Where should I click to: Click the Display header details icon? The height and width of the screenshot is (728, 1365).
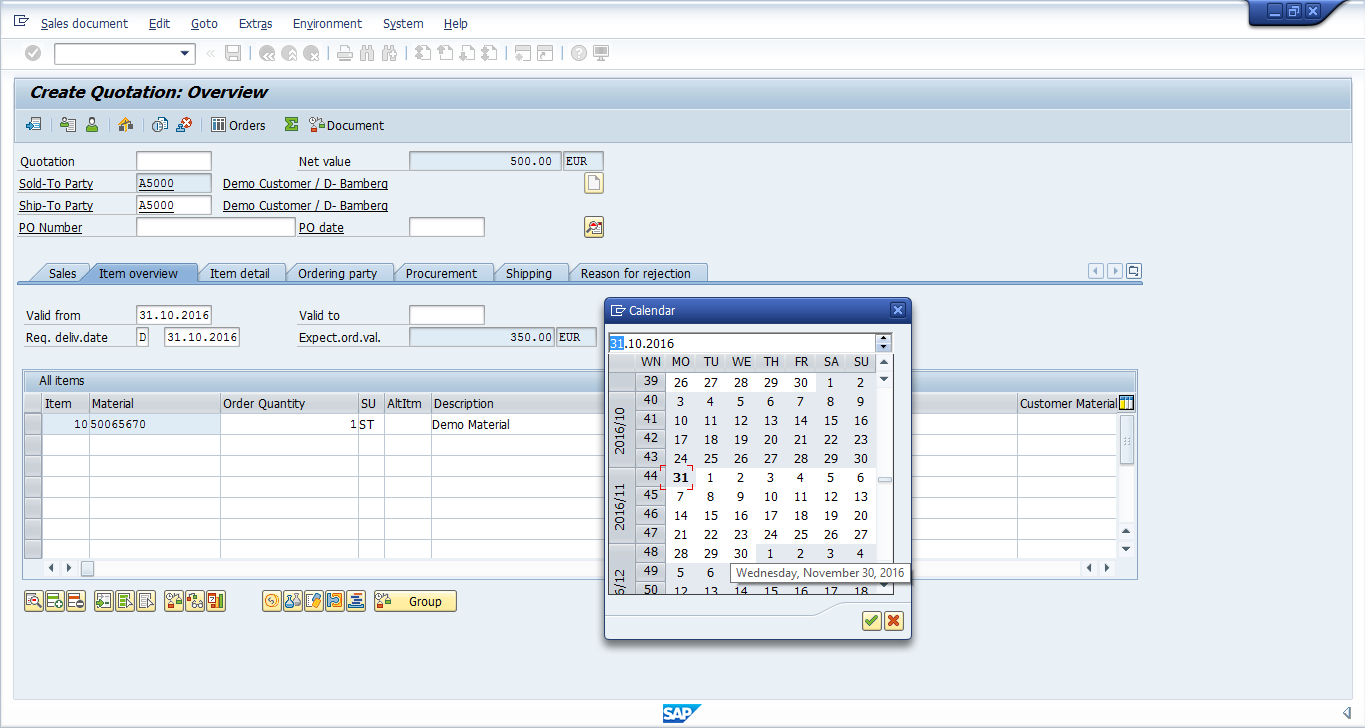[68, 125]
